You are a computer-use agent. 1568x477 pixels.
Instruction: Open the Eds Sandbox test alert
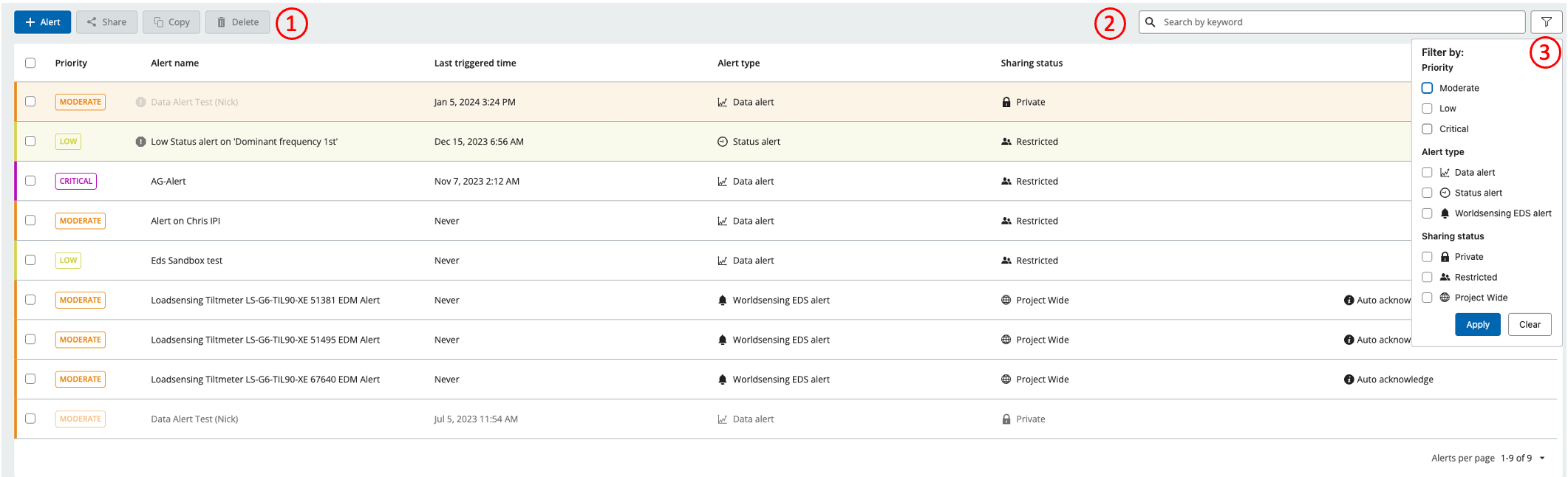tap(186, 261)
